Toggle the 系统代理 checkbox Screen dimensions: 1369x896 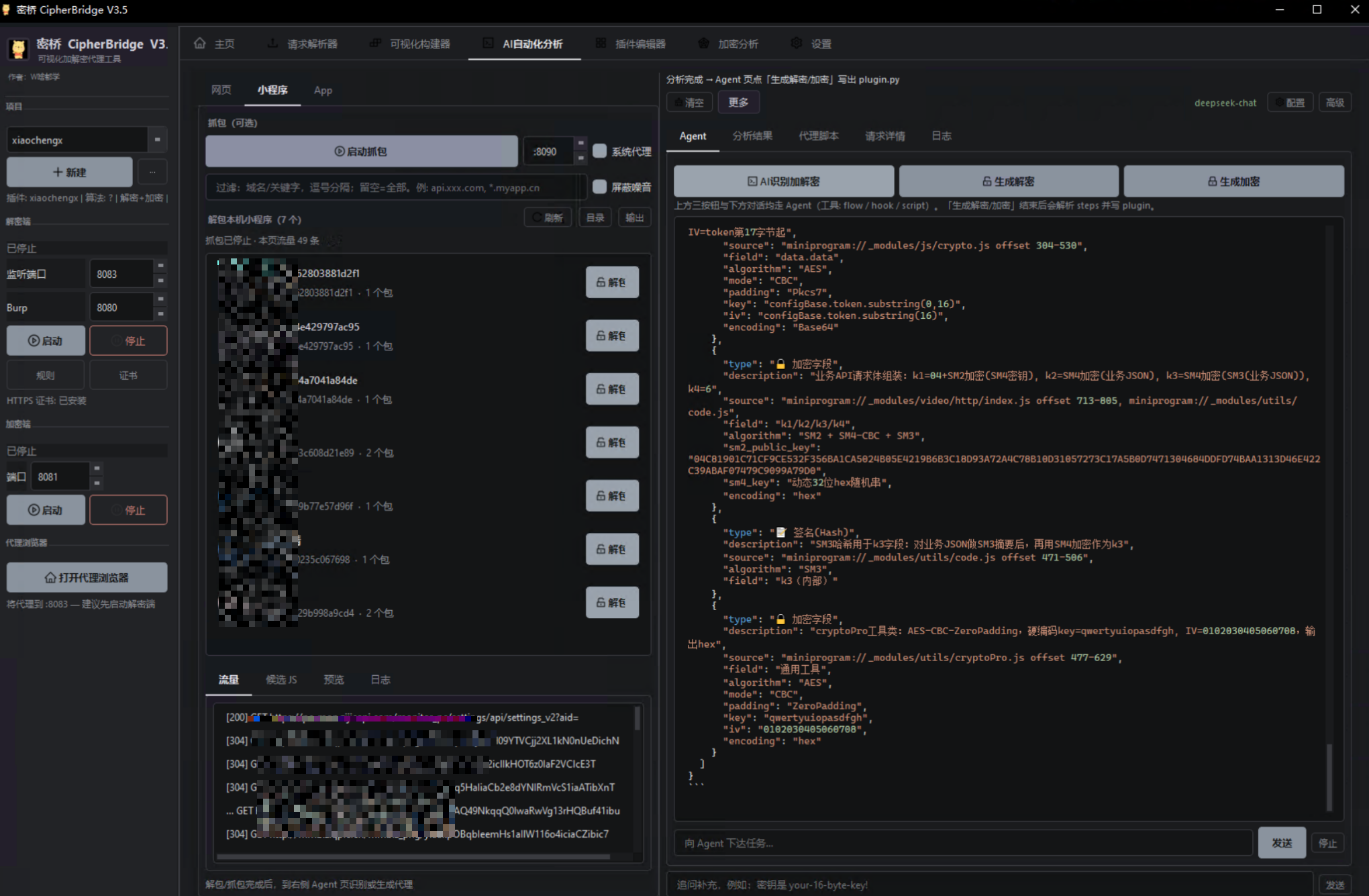pos(600,151)
